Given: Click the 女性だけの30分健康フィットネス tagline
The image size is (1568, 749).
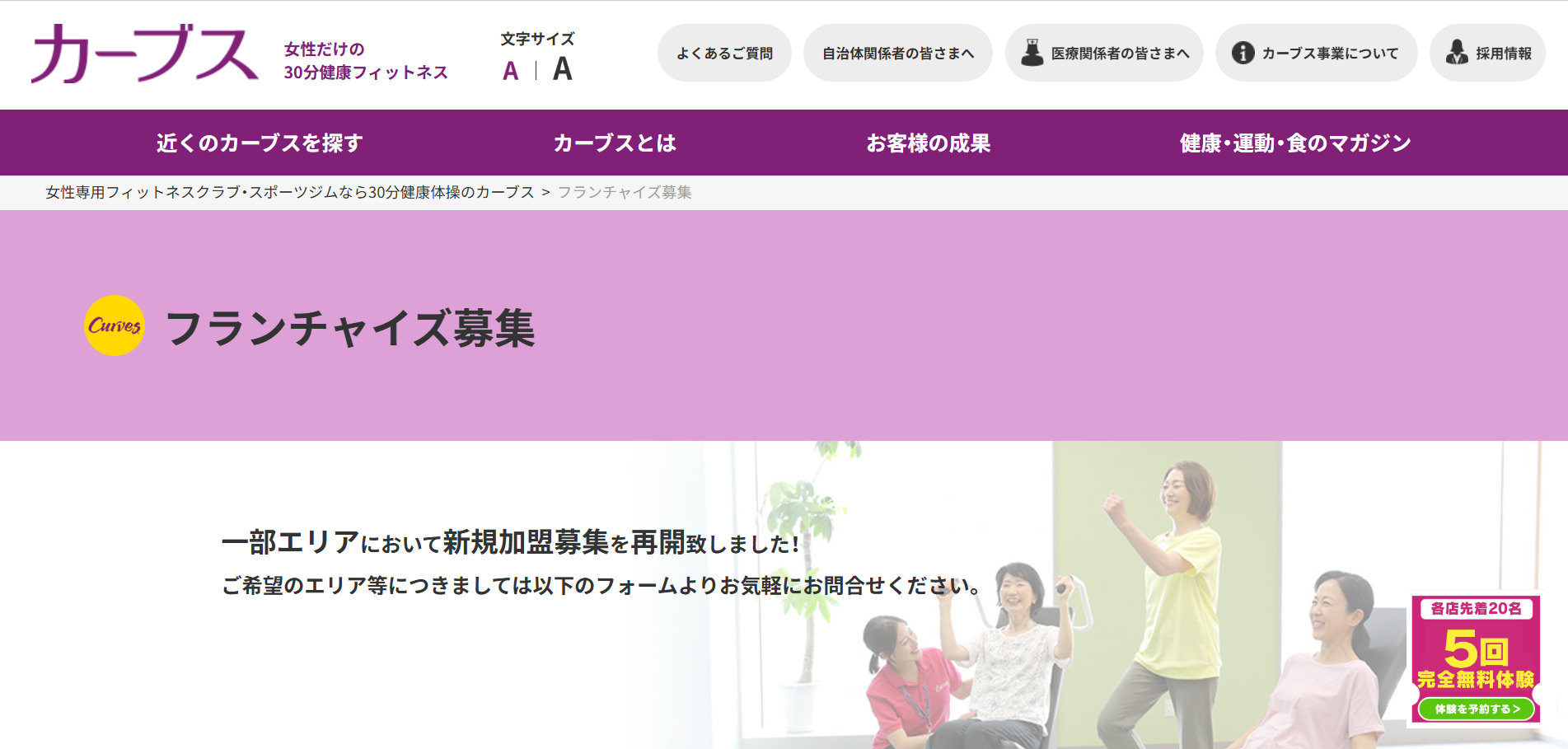Looking at the screenshot, I should pos(365,61).
